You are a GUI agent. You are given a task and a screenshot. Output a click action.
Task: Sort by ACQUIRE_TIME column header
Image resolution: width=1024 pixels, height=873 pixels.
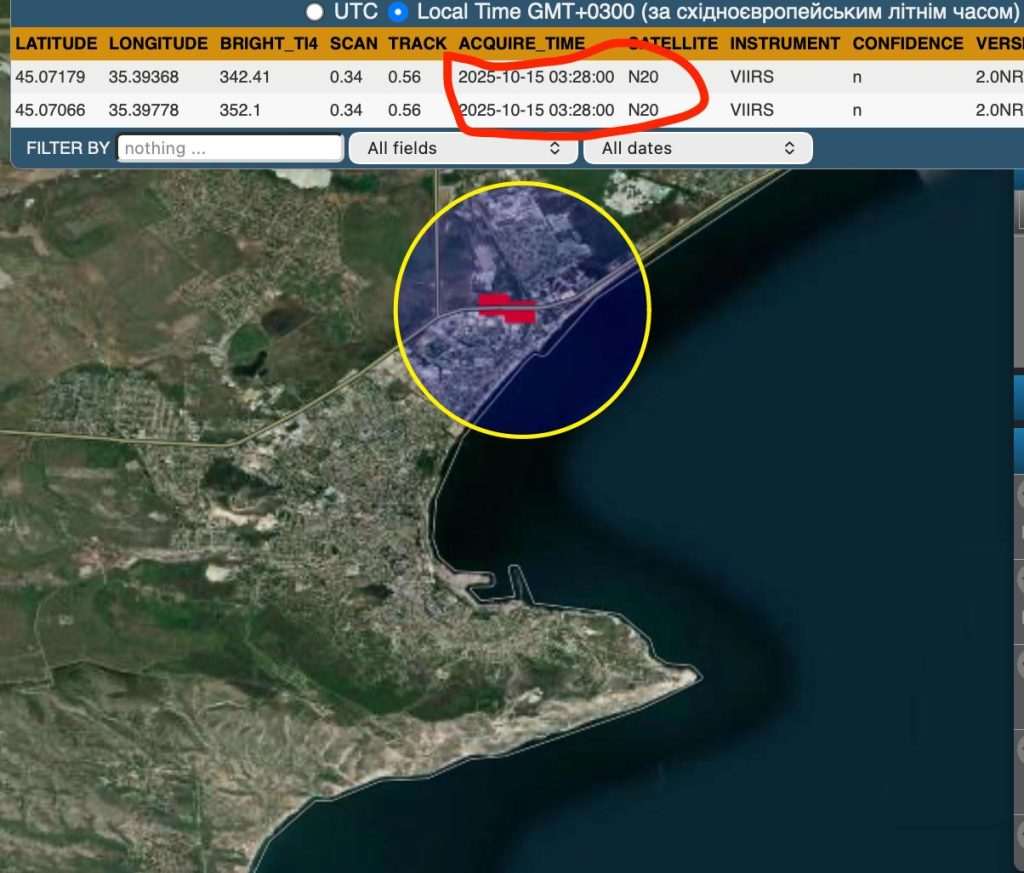click(521, 44)
